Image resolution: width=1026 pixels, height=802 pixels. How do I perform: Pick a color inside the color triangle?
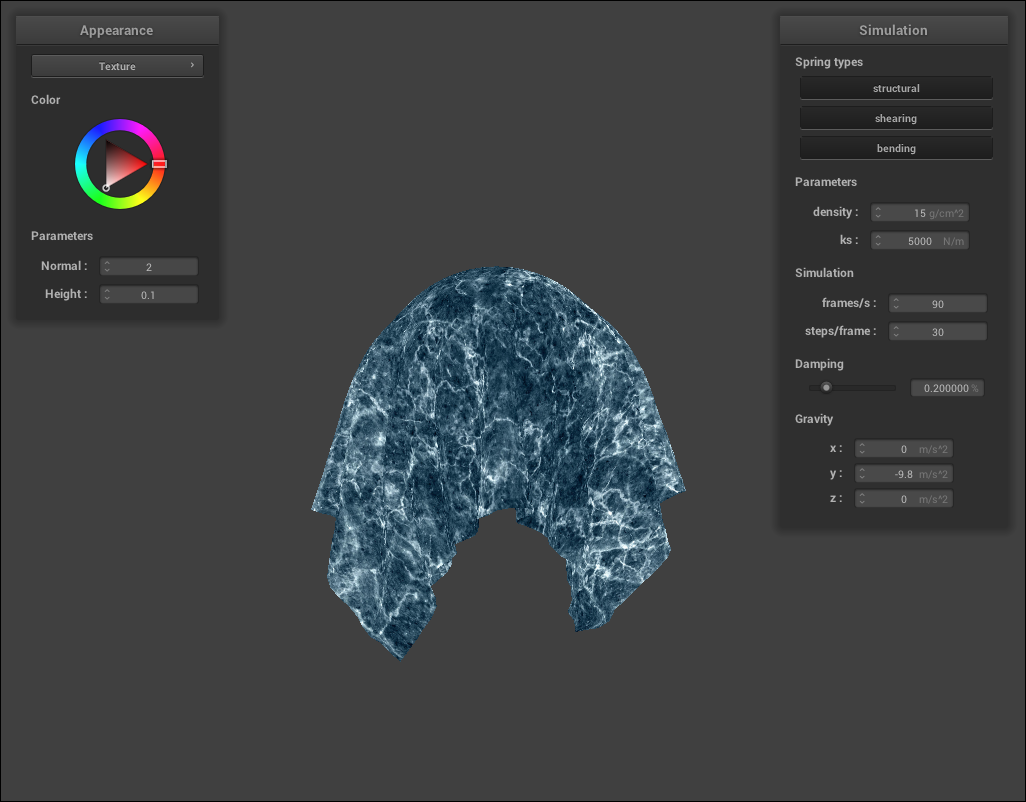pos(122,163)
